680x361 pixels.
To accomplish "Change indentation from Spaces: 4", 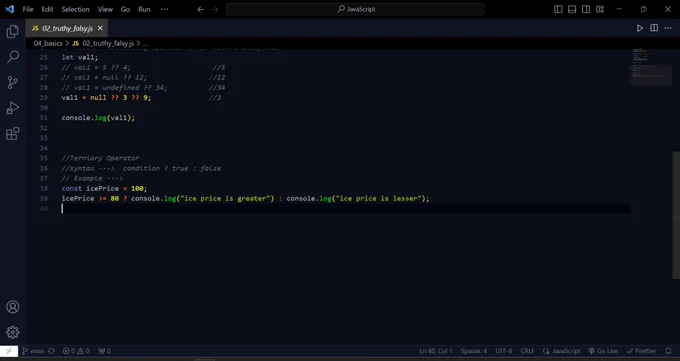I will pos(474,351).
